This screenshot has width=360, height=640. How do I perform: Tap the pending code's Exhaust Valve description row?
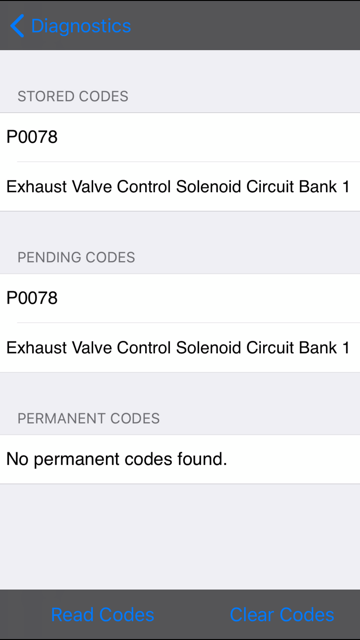[180, 347]
